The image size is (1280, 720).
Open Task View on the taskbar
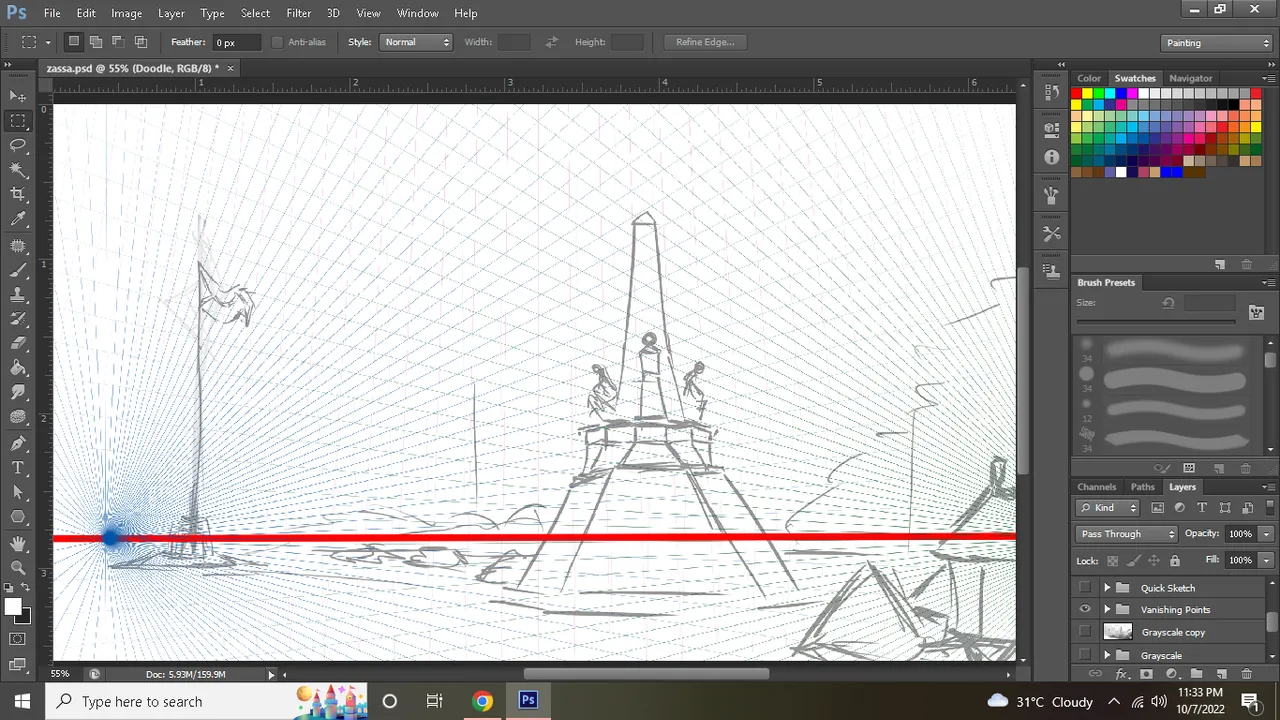point(434,701)
